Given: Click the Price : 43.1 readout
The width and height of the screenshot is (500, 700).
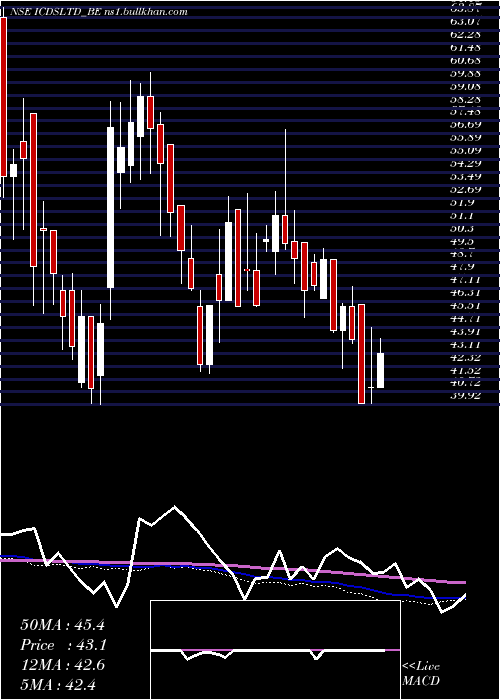Looking at the screenshot, I should [62, 645].
